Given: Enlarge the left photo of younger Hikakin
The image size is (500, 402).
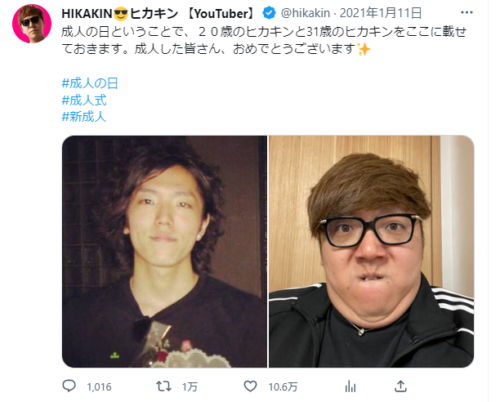Looking at the screenshot, I should click(164, 252).
